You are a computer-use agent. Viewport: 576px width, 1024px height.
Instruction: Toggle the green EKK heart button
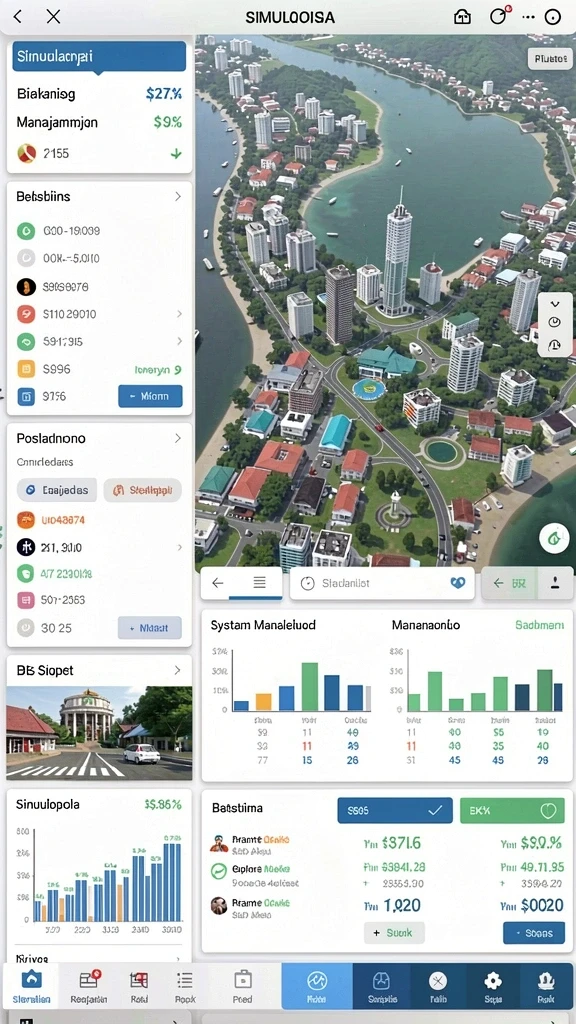click(x=512, y=810)
